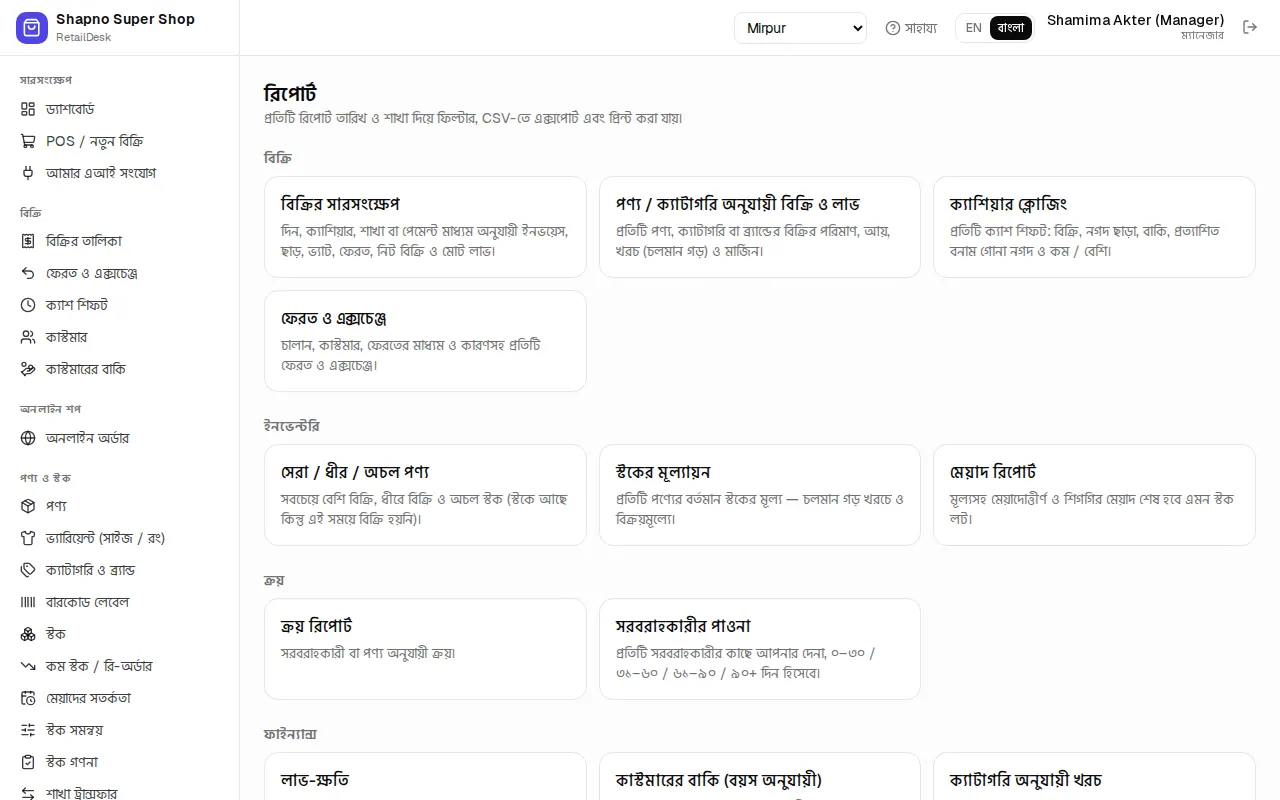Click the globe icon for online orders

click(x=28, y=438)
